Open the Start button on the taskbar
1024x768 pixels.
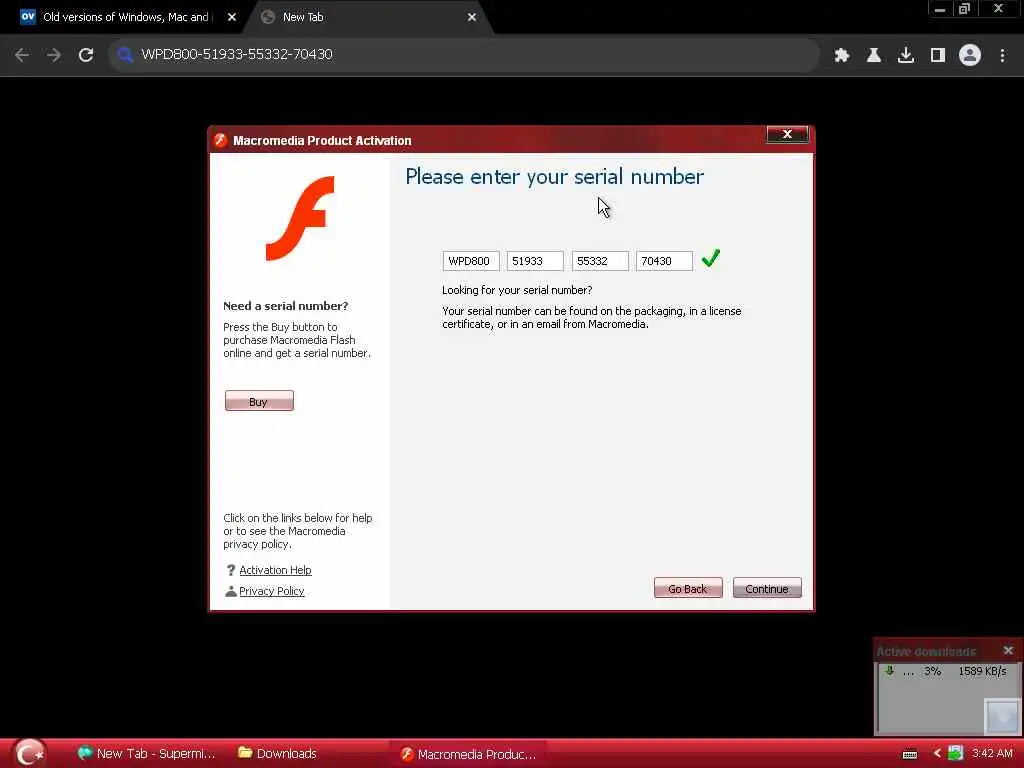29,754
